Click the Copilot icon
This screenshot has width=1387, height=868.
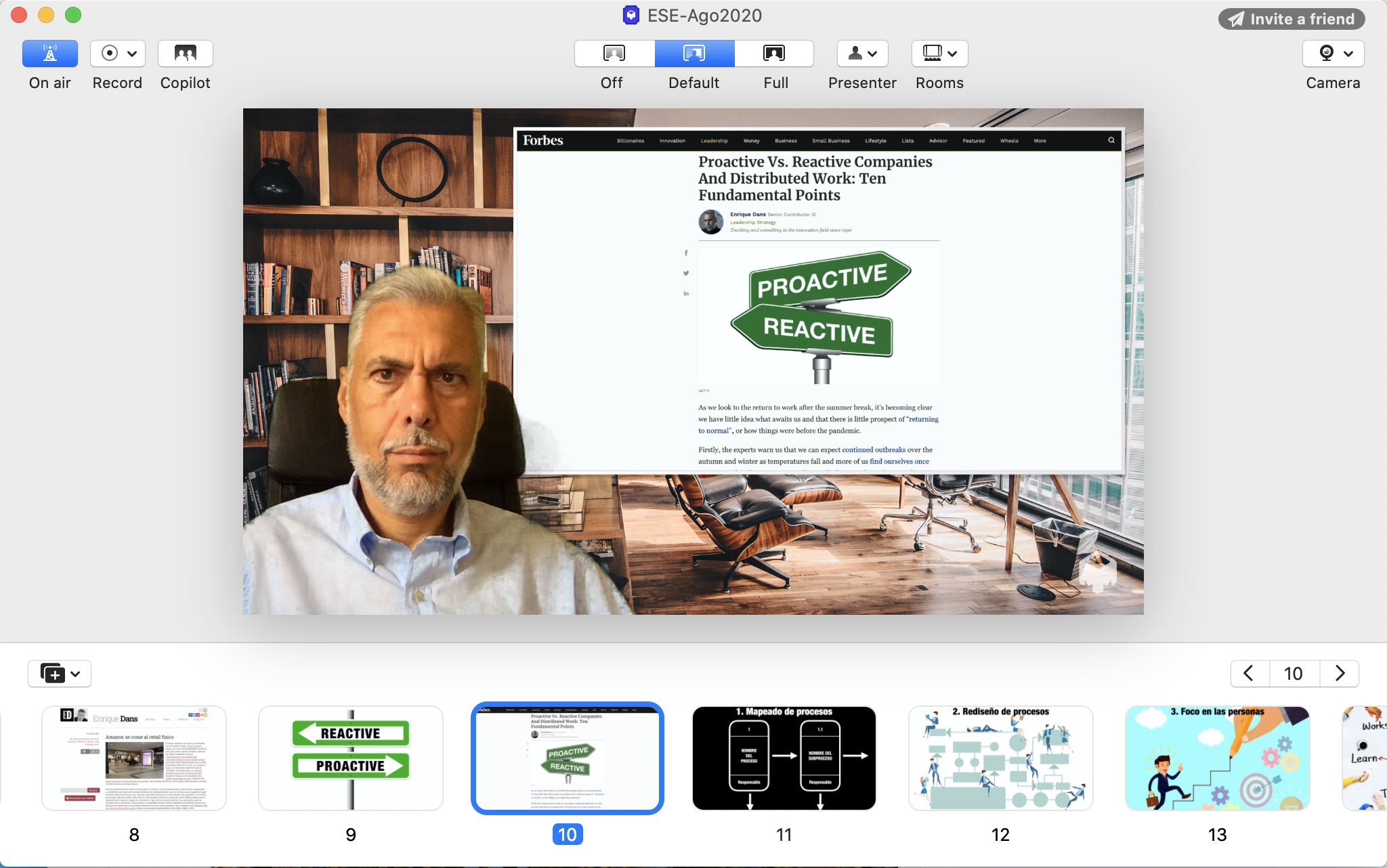point(185,53)
